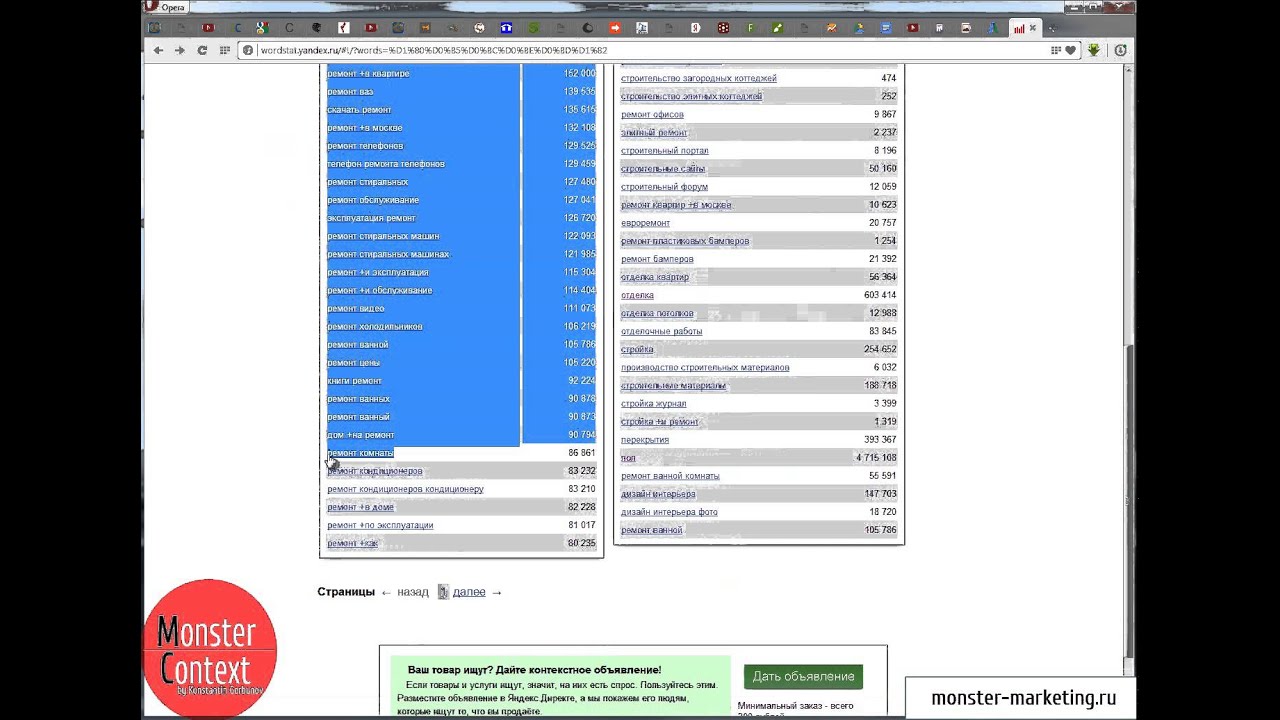Open the 'ремонт бамперов' link
Viewport: 1280px width, 720px height.
[x=657, y=258]
